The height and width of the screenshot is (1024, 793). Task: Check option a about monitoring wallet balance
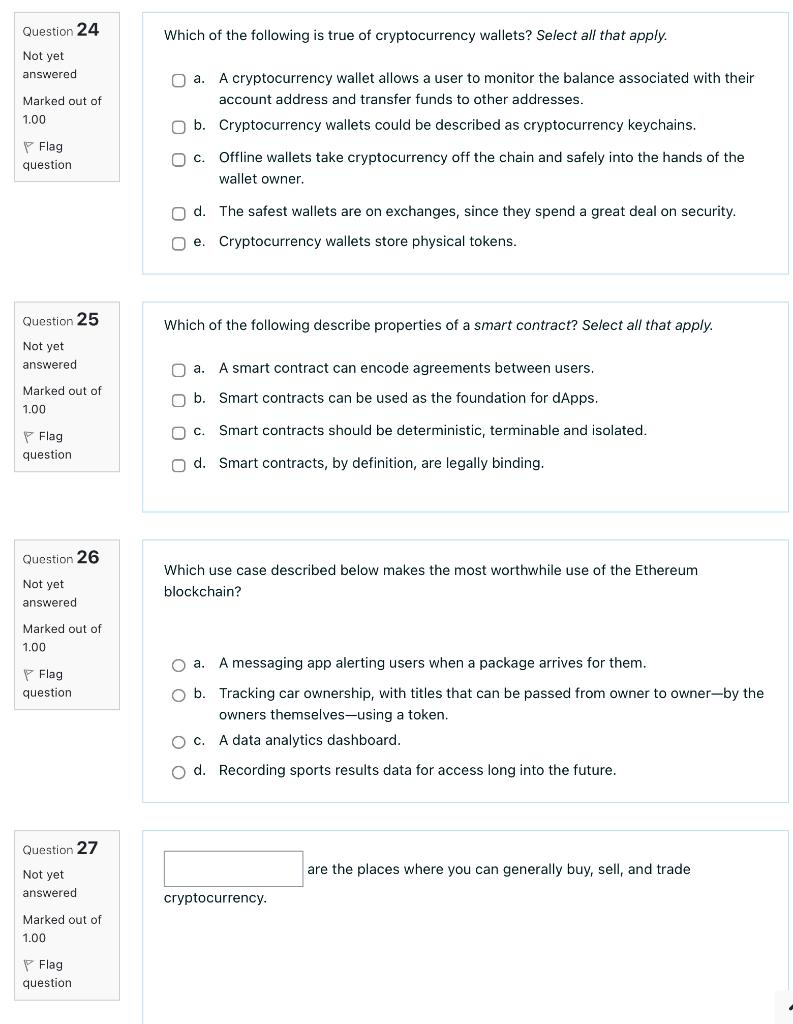tap(178, 80)
